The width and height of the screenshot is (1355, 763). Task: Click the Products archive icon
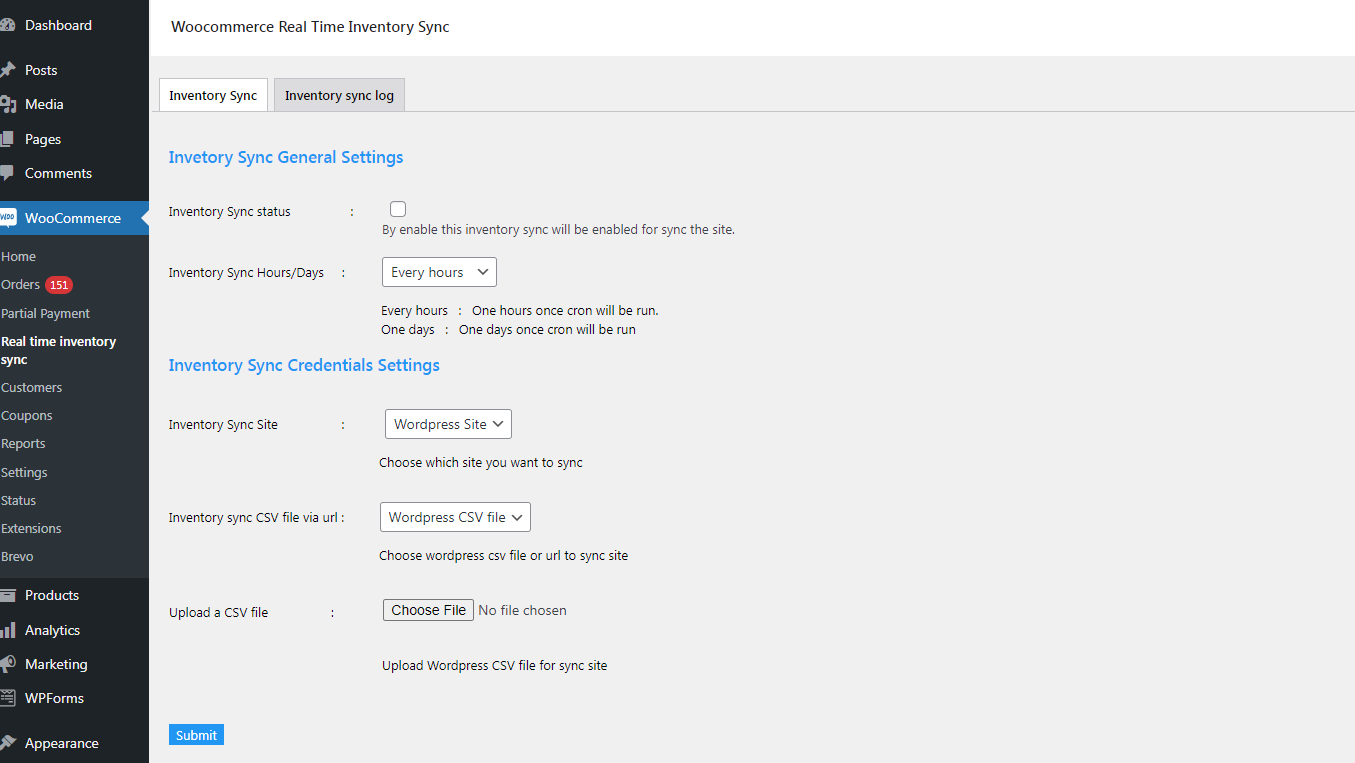click(7, 595)
